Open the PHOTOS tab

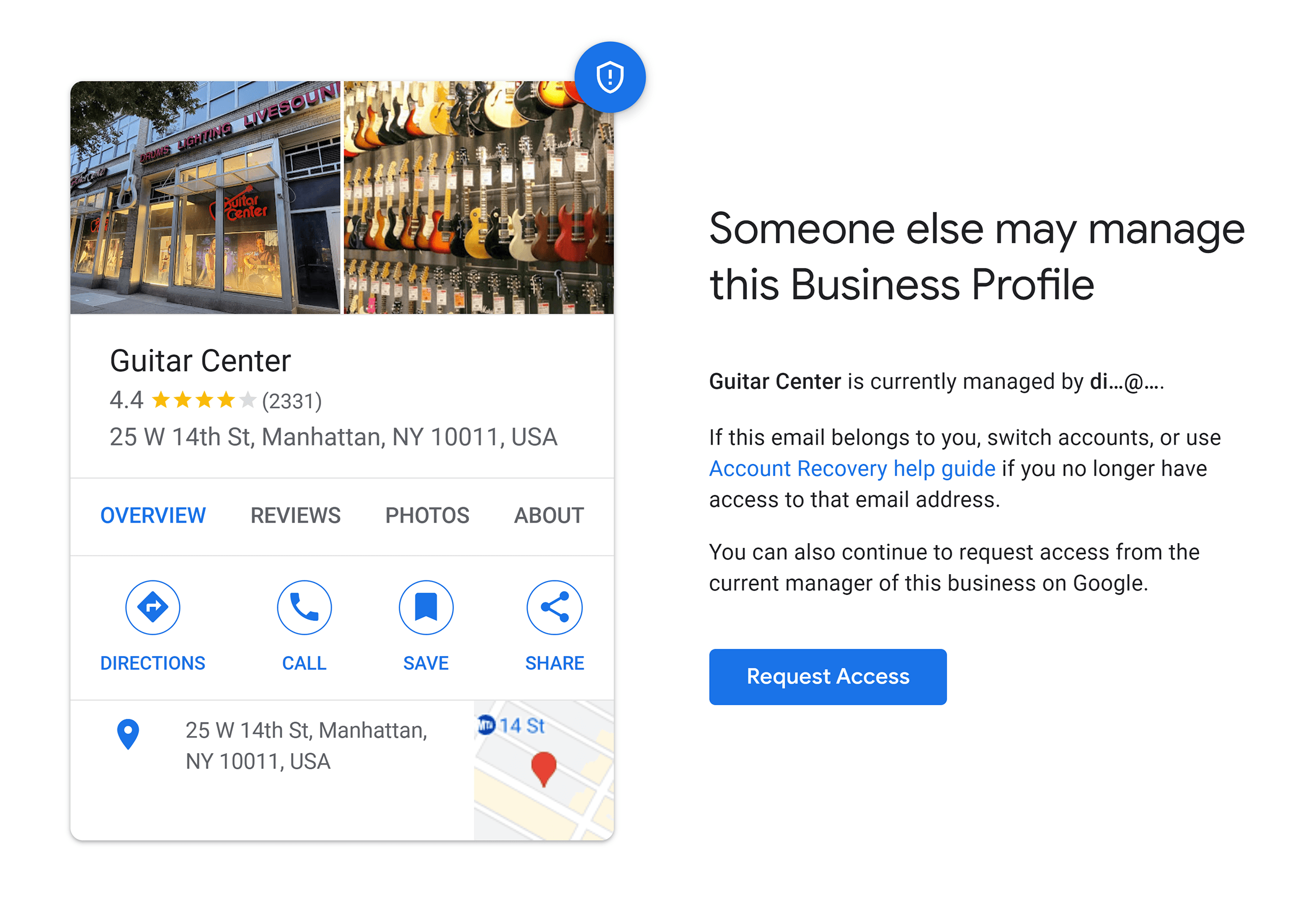[427, 515]
